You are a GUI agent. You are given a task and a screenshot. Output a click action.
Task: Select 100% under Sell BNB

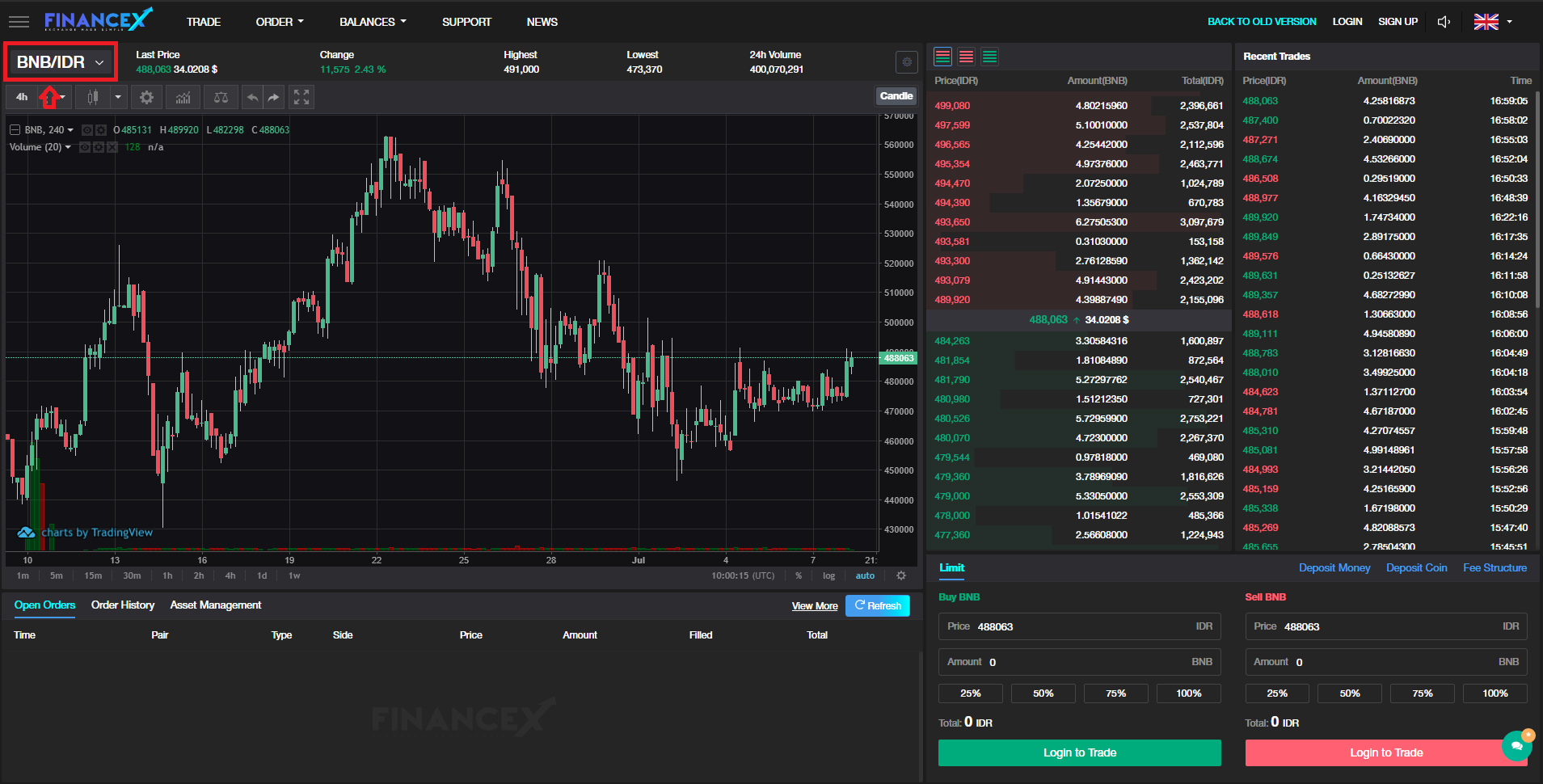1495,693
